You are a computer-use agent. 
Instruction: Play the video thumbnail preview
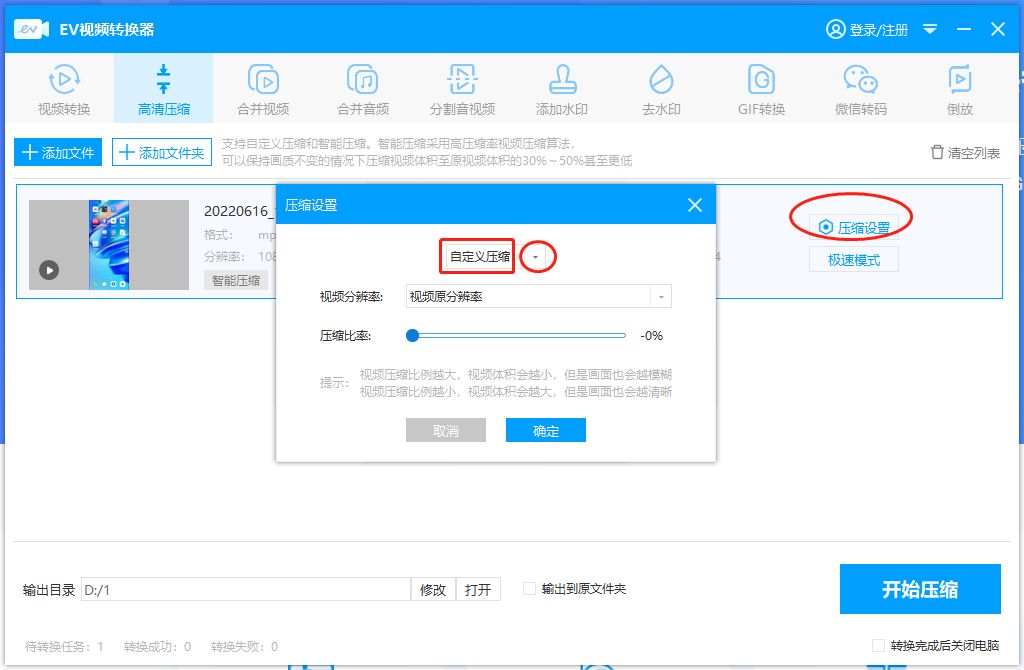coord(49,269)
